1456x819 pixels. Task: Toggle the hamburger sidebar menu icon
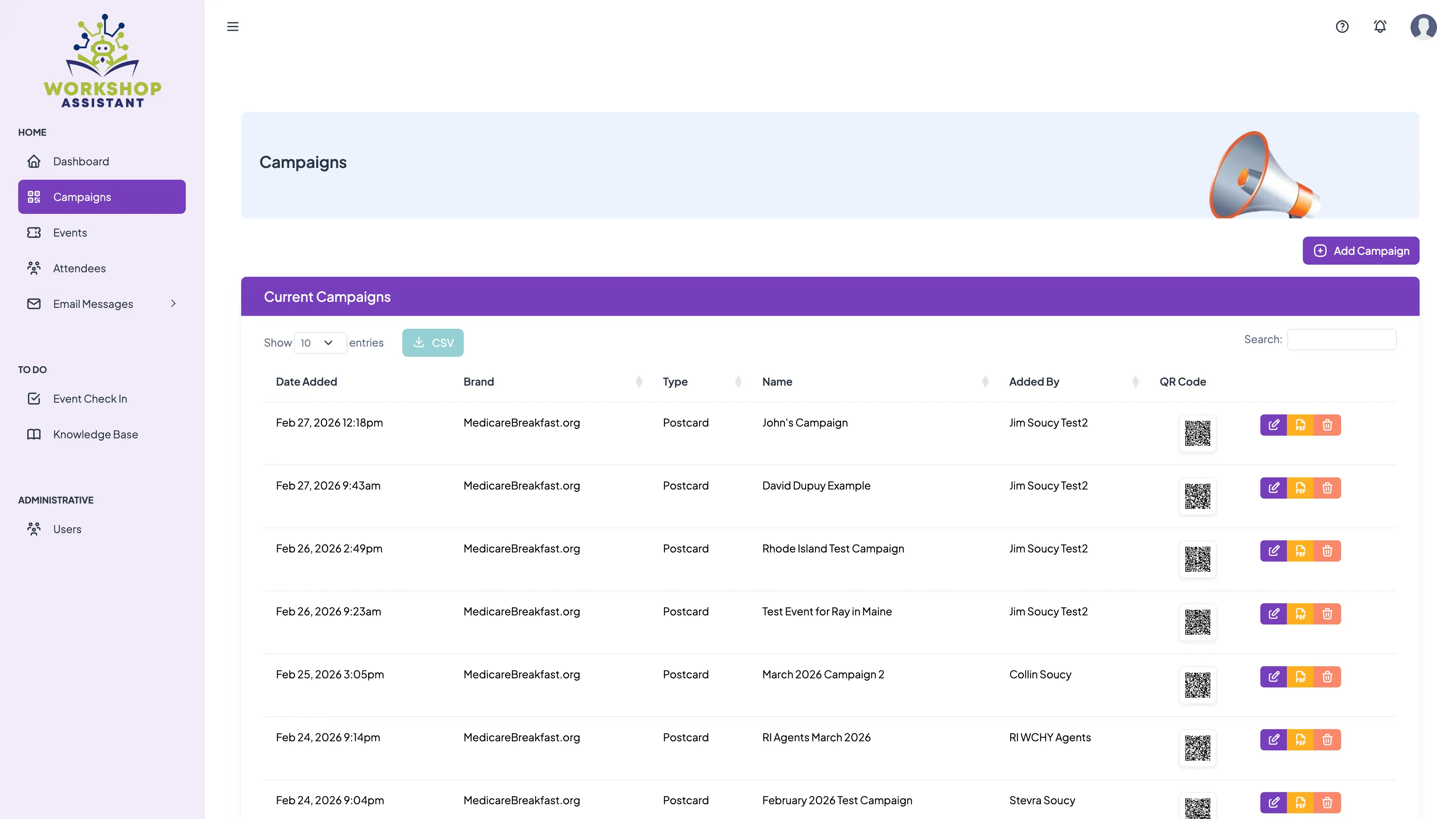tap(232, 27)
